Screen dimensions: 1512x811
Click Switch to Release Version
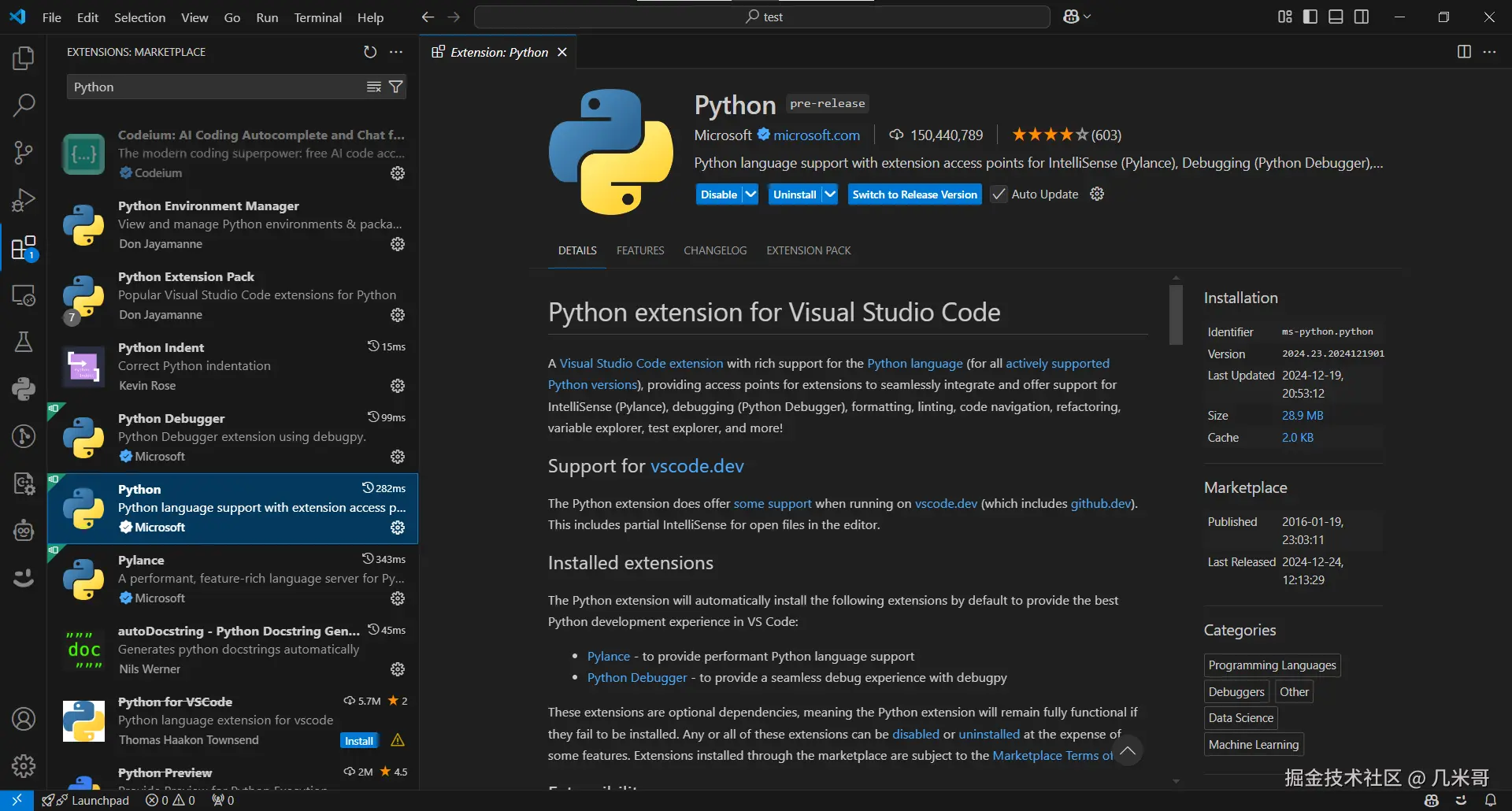pos(914,194)
